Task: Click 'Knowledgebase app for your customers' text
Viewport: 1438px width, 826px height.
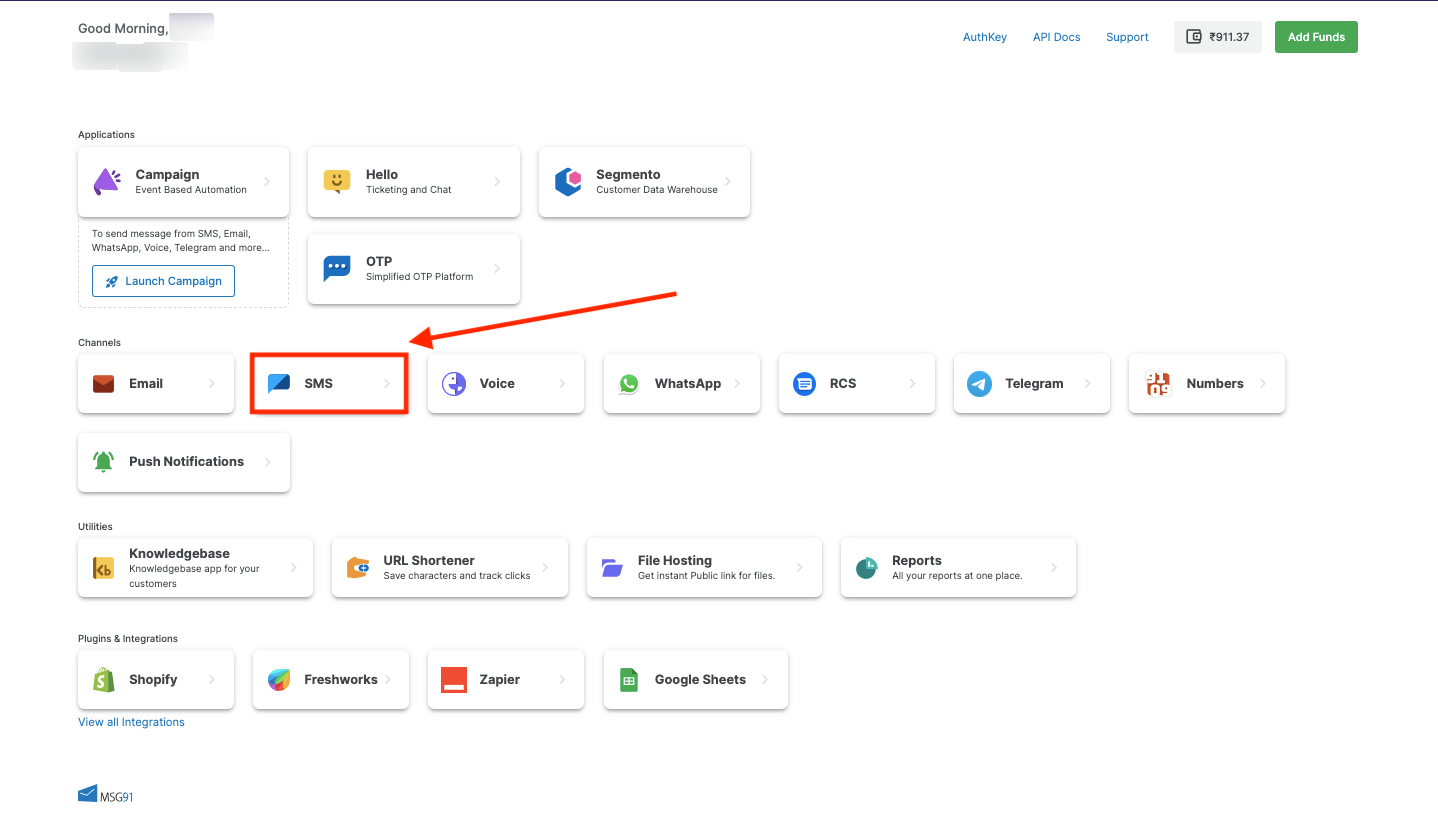Action: (x=194, y=576)
